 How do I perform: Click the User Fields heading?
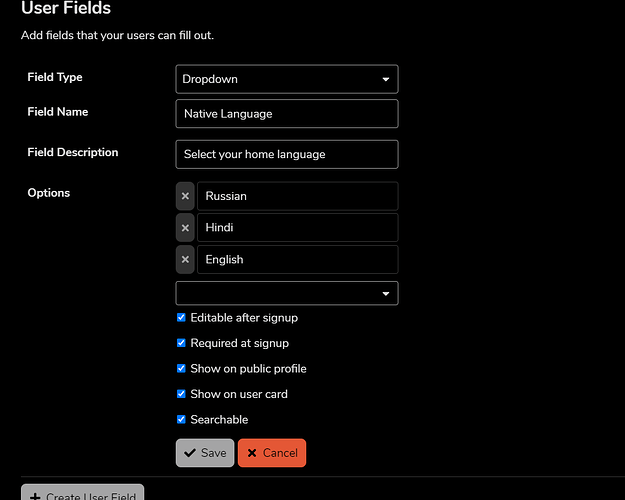click(66, 8)
